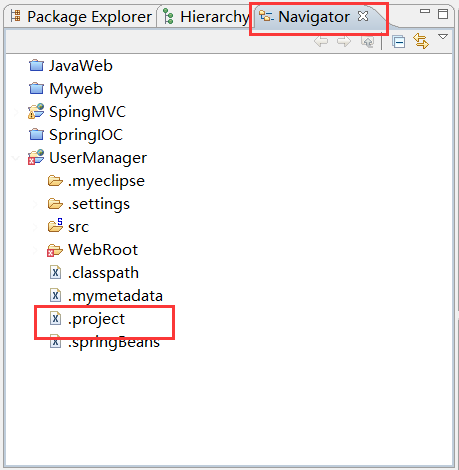Expand the src folder arrow
The width and height of the screenshot is (459, 470).
[35, 227]
